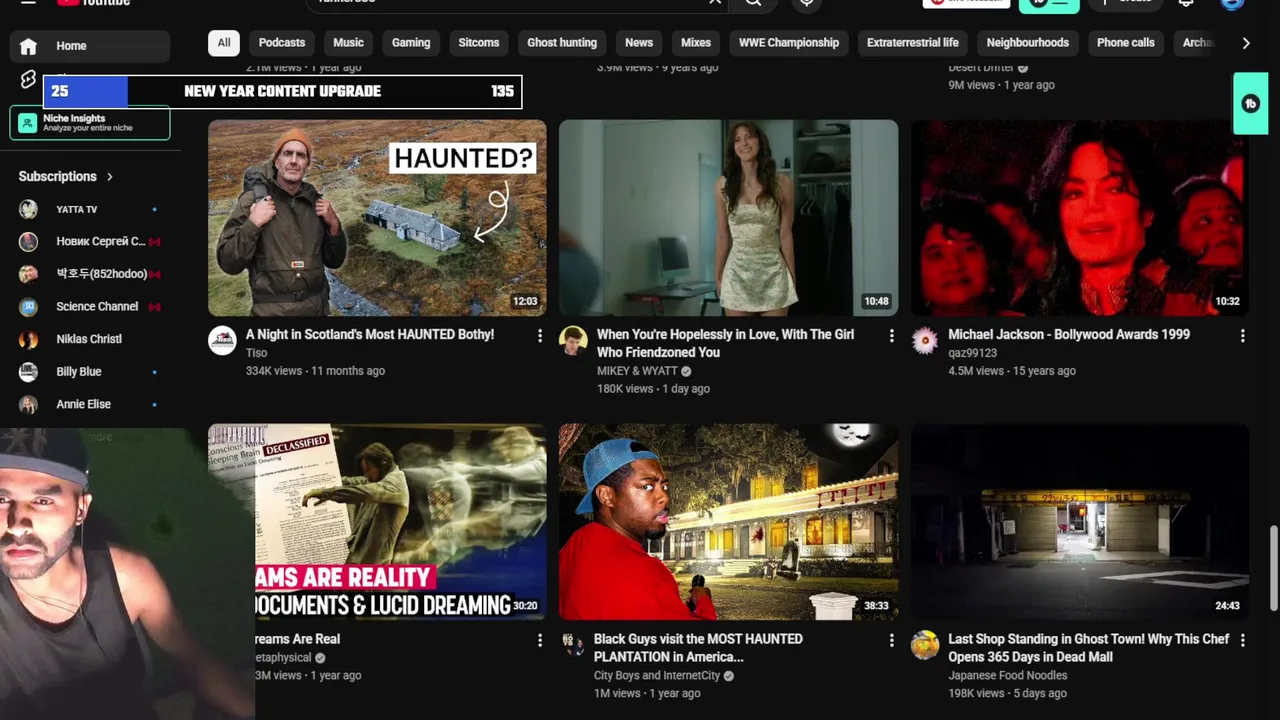Click the title Black Guys visit the MOST HAUNTED PLANTATION
1280x720 pixels.
[698, 648]
